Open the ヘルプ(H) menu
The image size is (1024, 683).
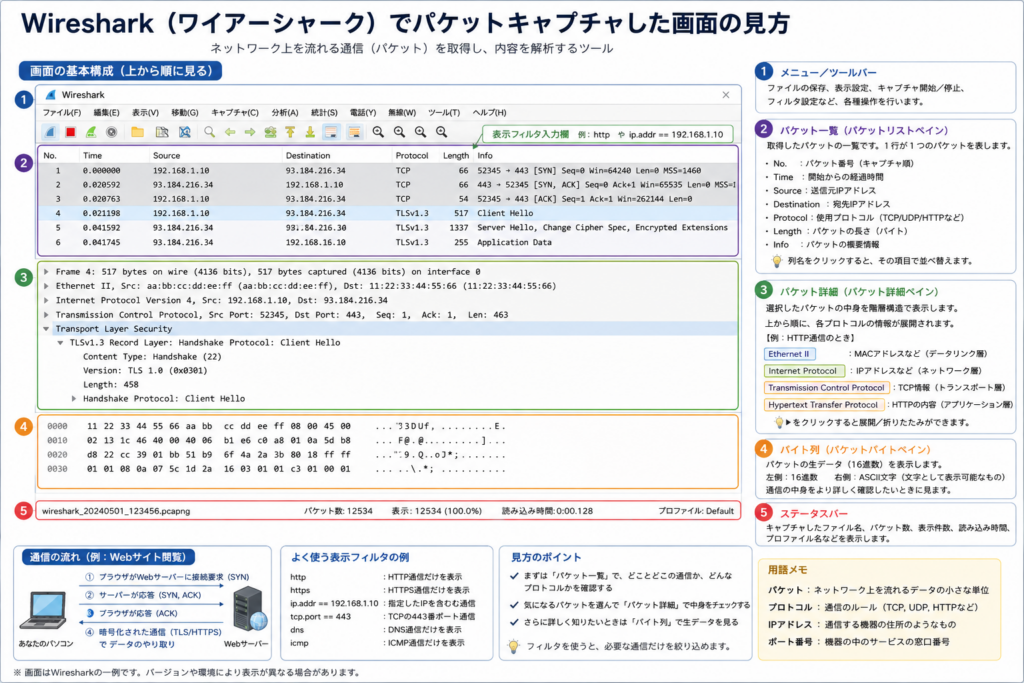[x=489, y=112]
